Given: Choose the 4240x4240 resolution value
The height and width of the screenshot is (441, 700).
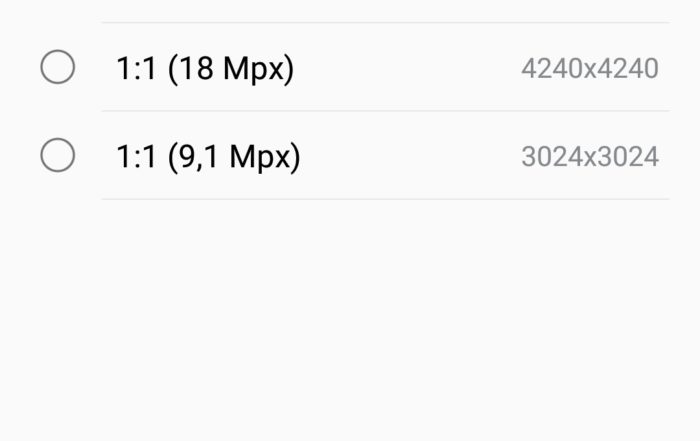Looking at the screenshot, I should point(590,68).
